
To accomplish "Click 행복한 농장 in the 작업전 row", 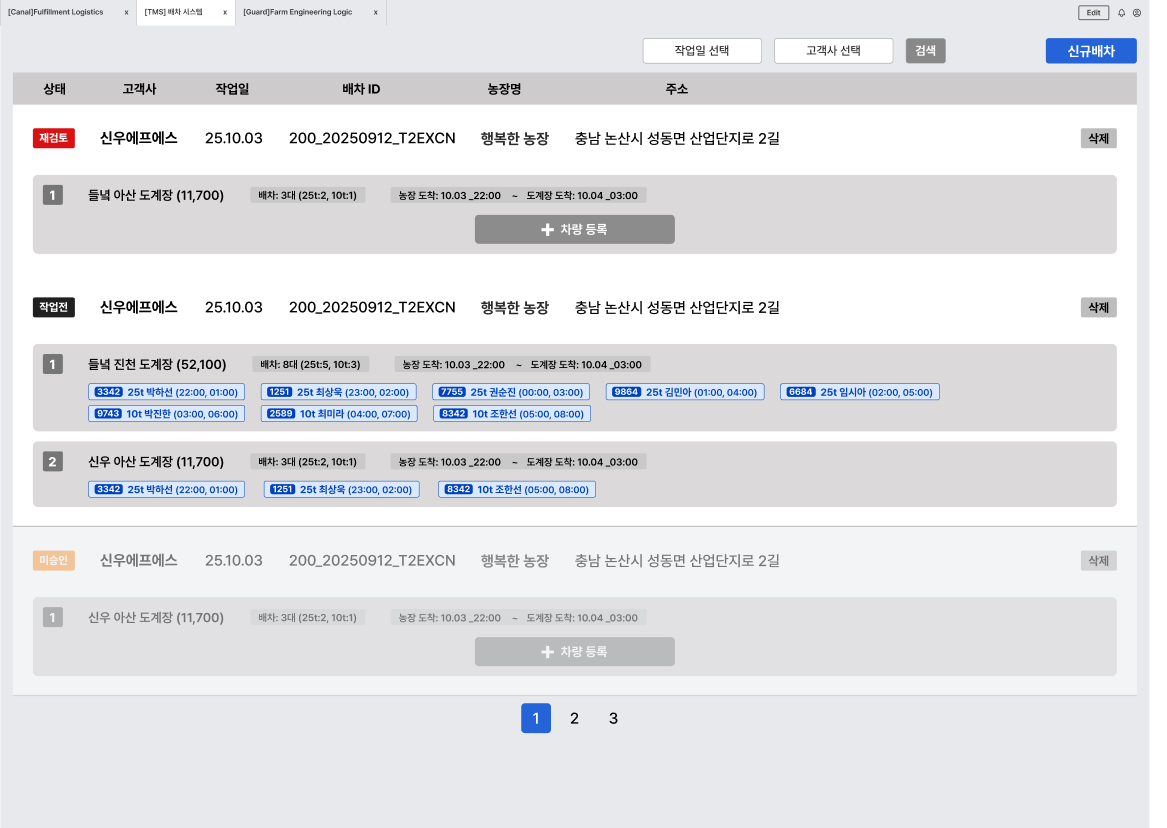I will tap(515, 307).
